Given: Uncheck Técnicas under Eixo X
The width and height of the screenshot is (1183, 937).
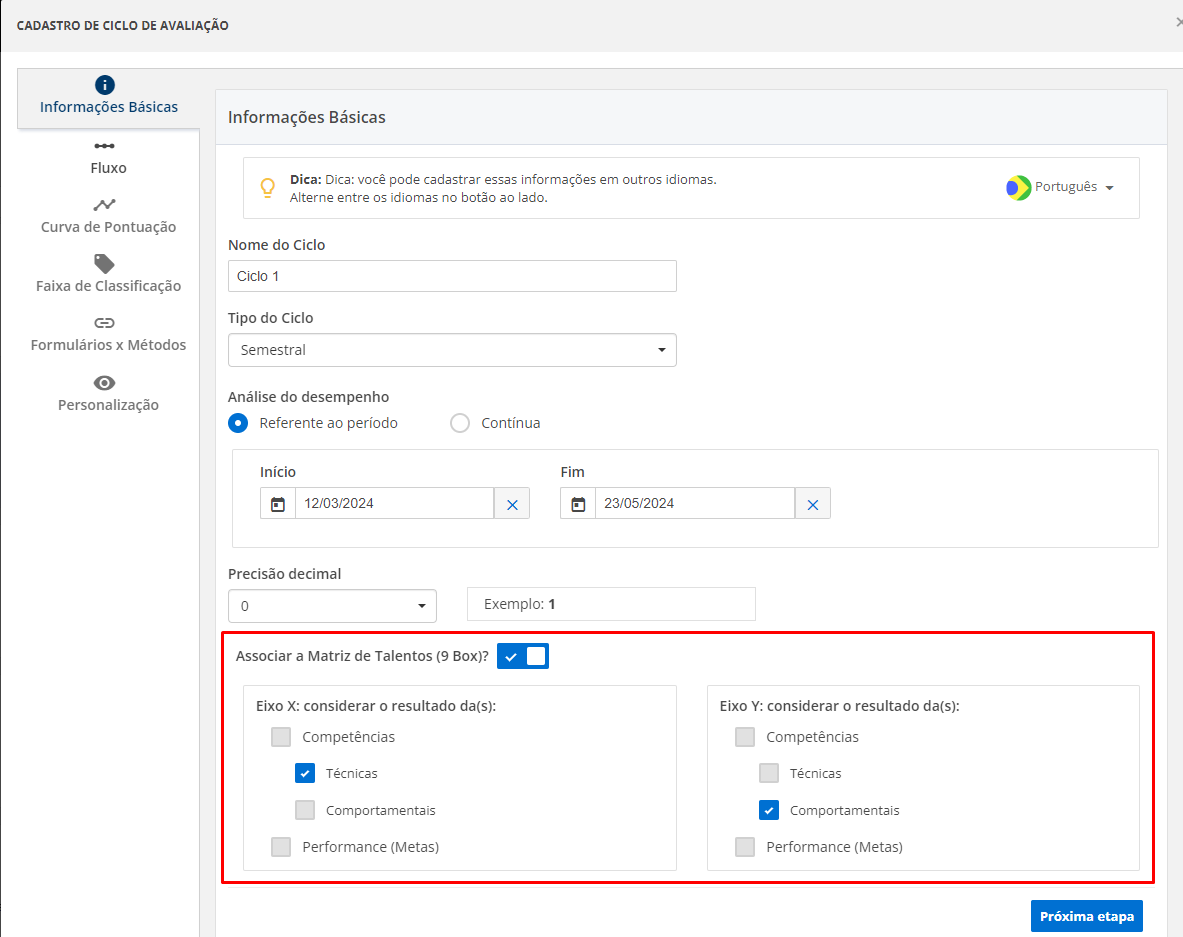Looking at the screenshot, I should pyautogui.click(x=305, y=773).
